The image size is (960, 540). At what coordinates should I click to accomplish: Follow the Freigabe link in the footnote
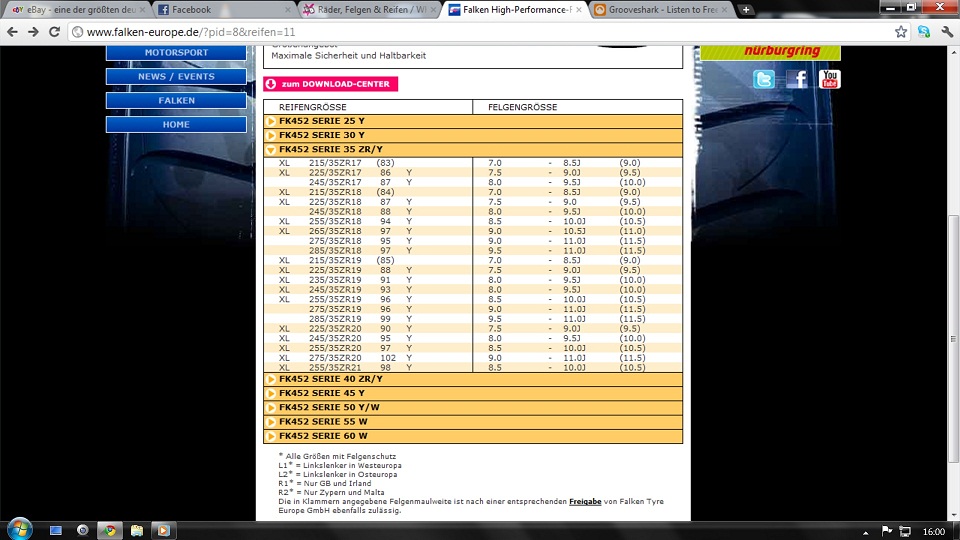[x=585, y=501]
